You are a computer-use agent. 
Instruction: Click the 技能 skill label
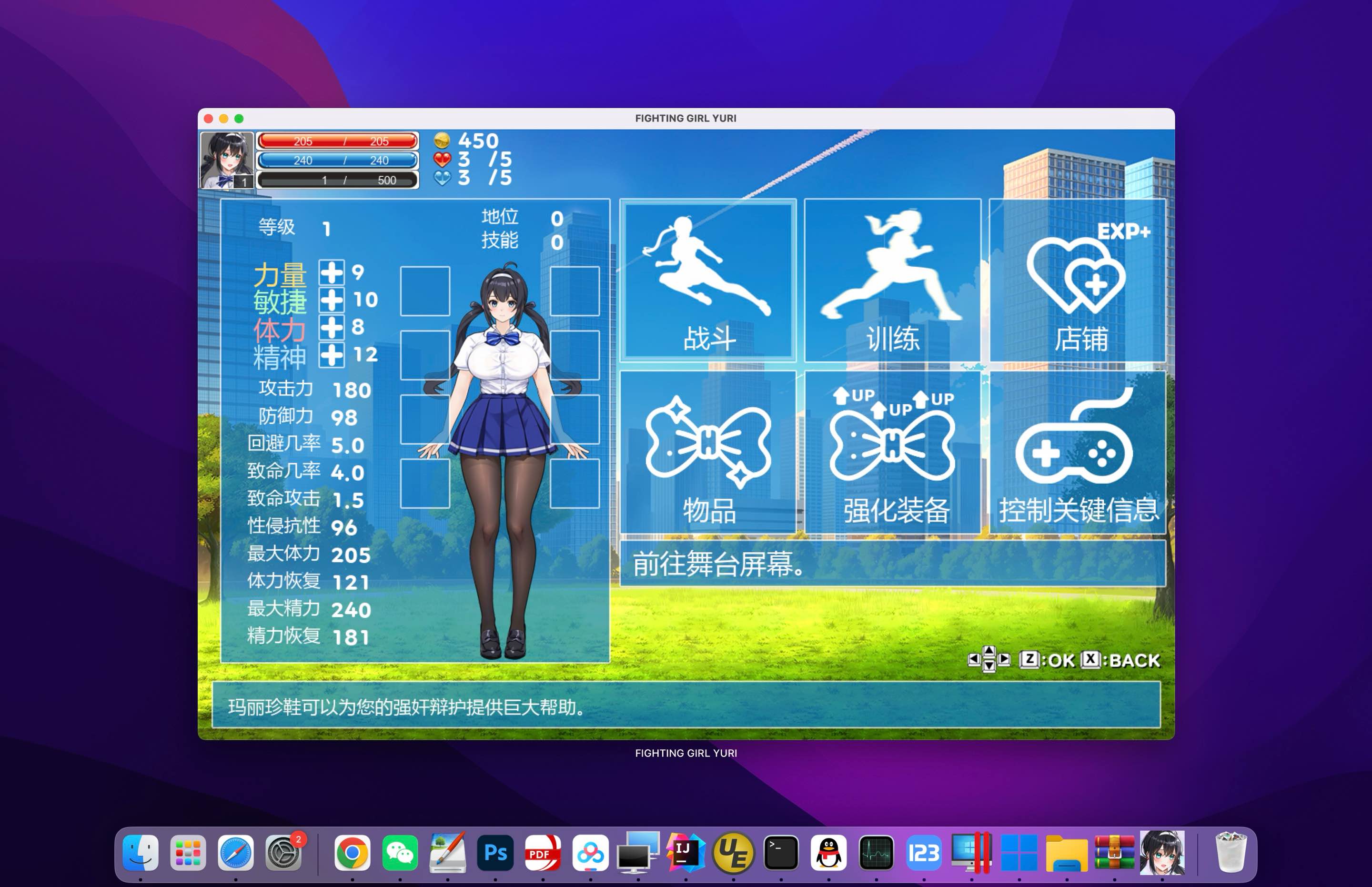(500, 240)
